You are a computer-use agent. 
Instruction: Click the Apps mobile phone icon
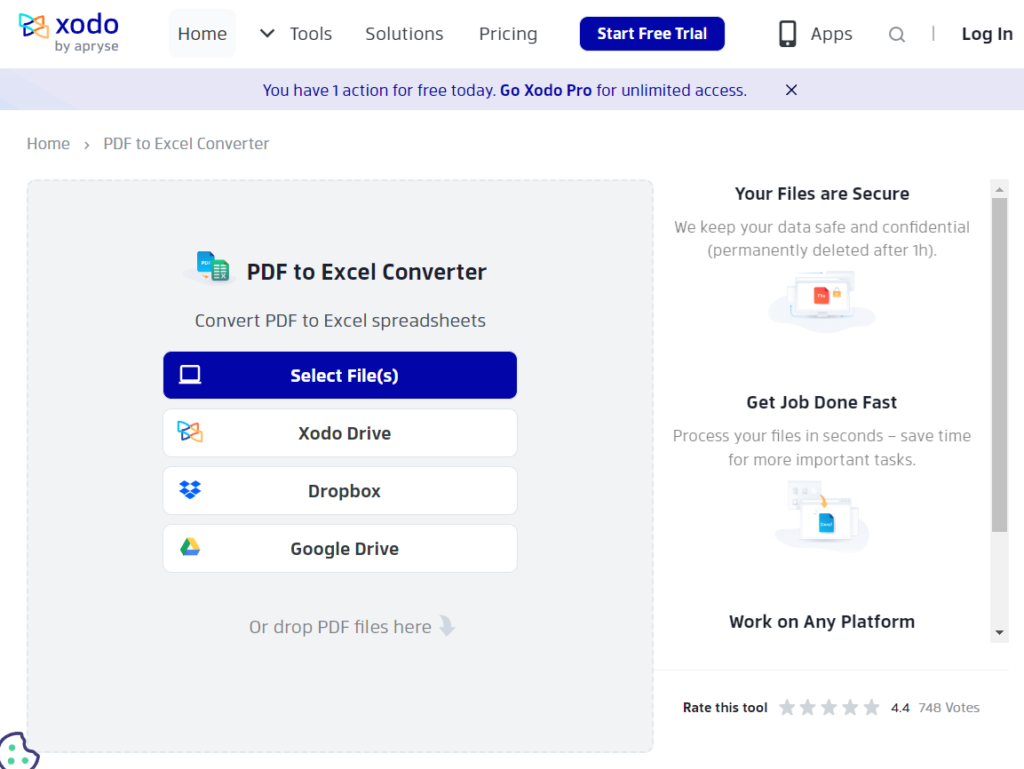[x=789, y=33]
